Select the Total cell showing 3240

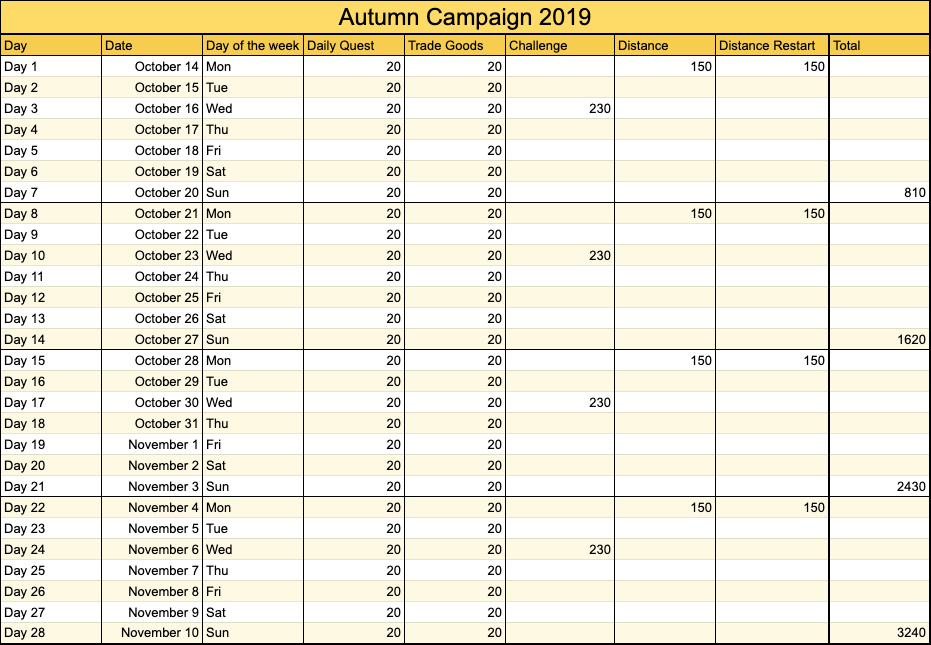[x=880, y=633]
